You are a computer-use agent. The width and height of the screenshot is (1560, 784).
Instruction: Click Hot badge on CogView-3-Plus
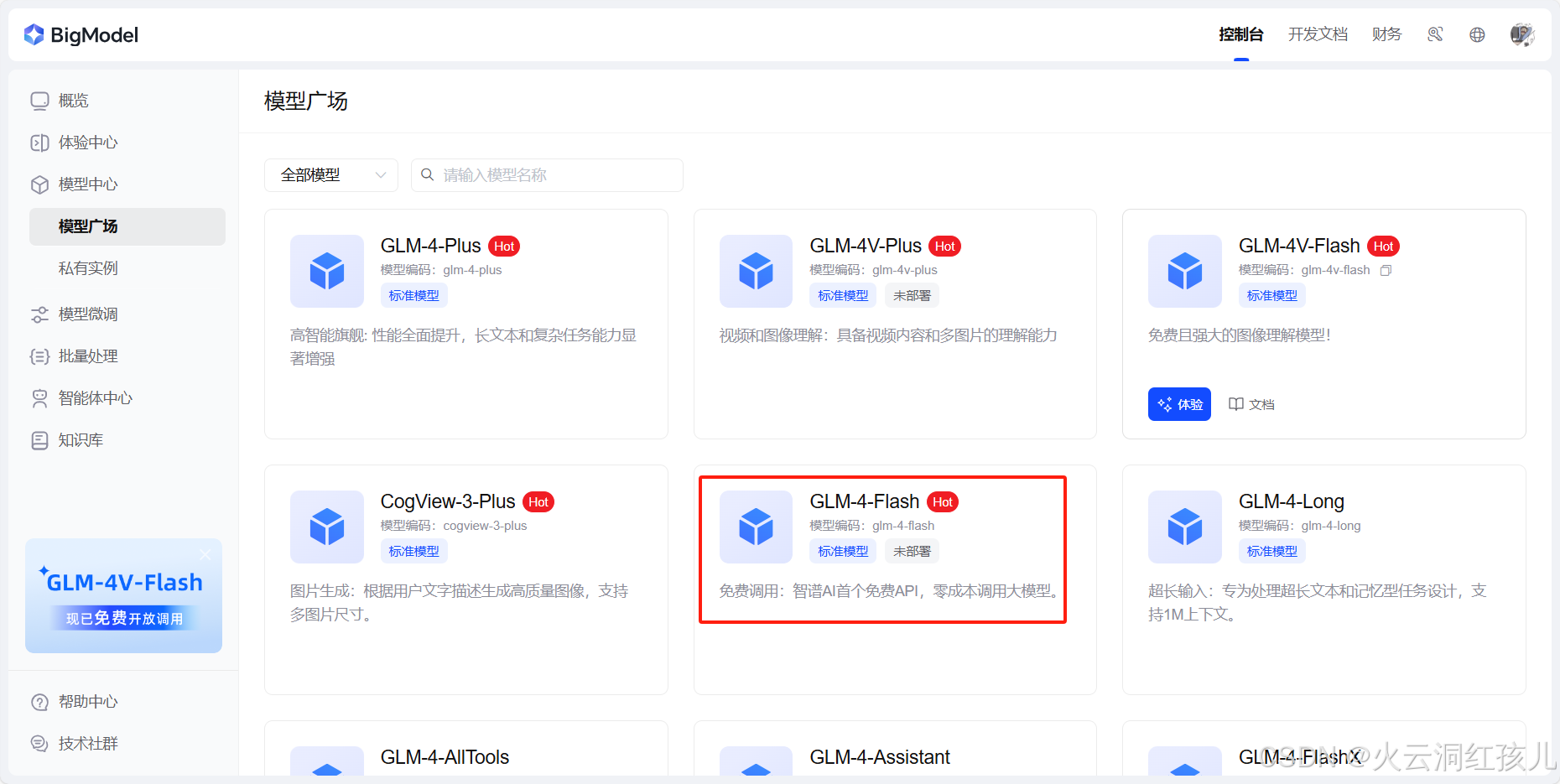coord(538,501)
